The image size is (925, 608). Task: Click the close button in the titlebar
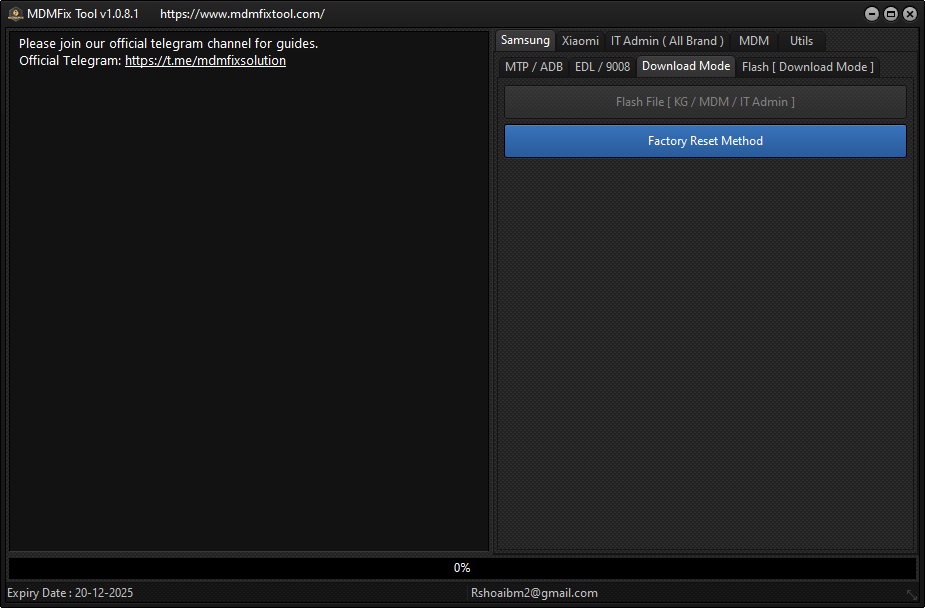pyautogui.click(x=909, y=13)
